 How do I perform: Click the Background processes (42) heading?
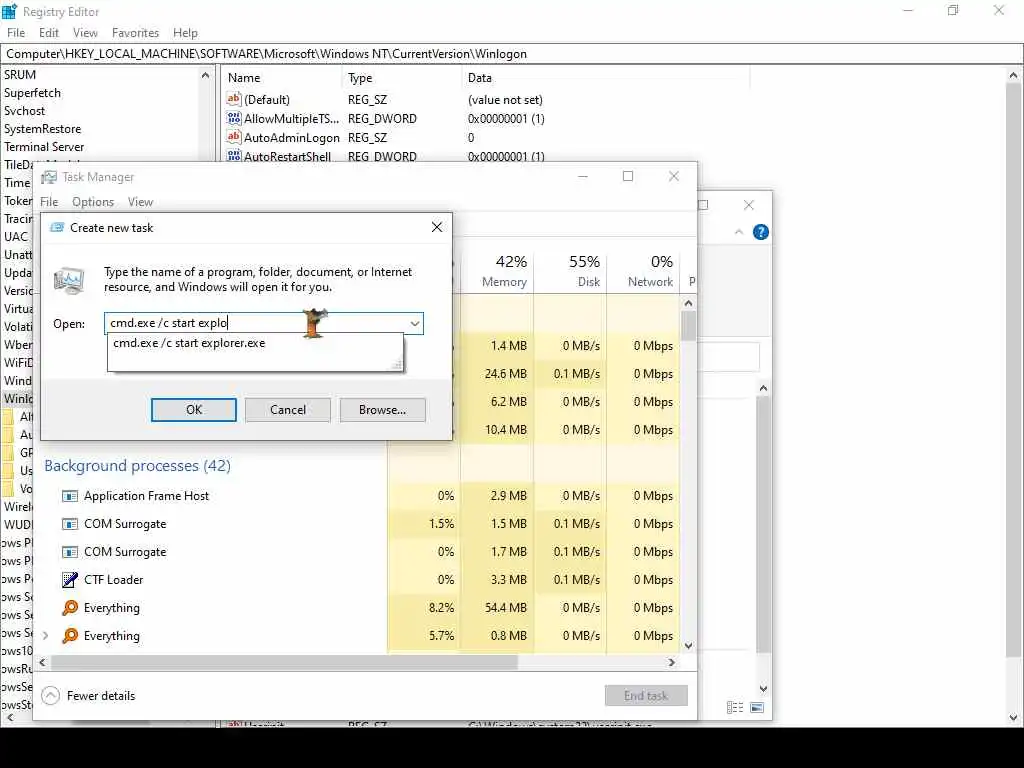[137, 466]
